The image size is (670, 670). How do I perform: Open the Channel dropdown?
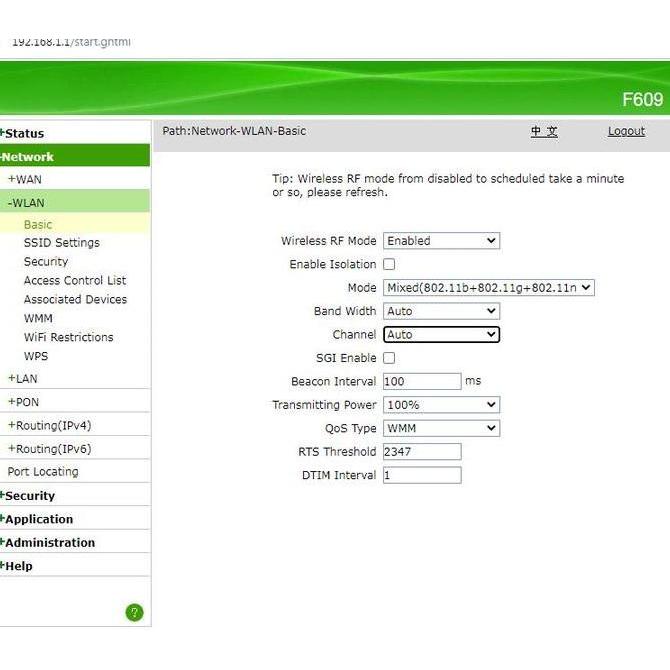[x=441, y=335]
